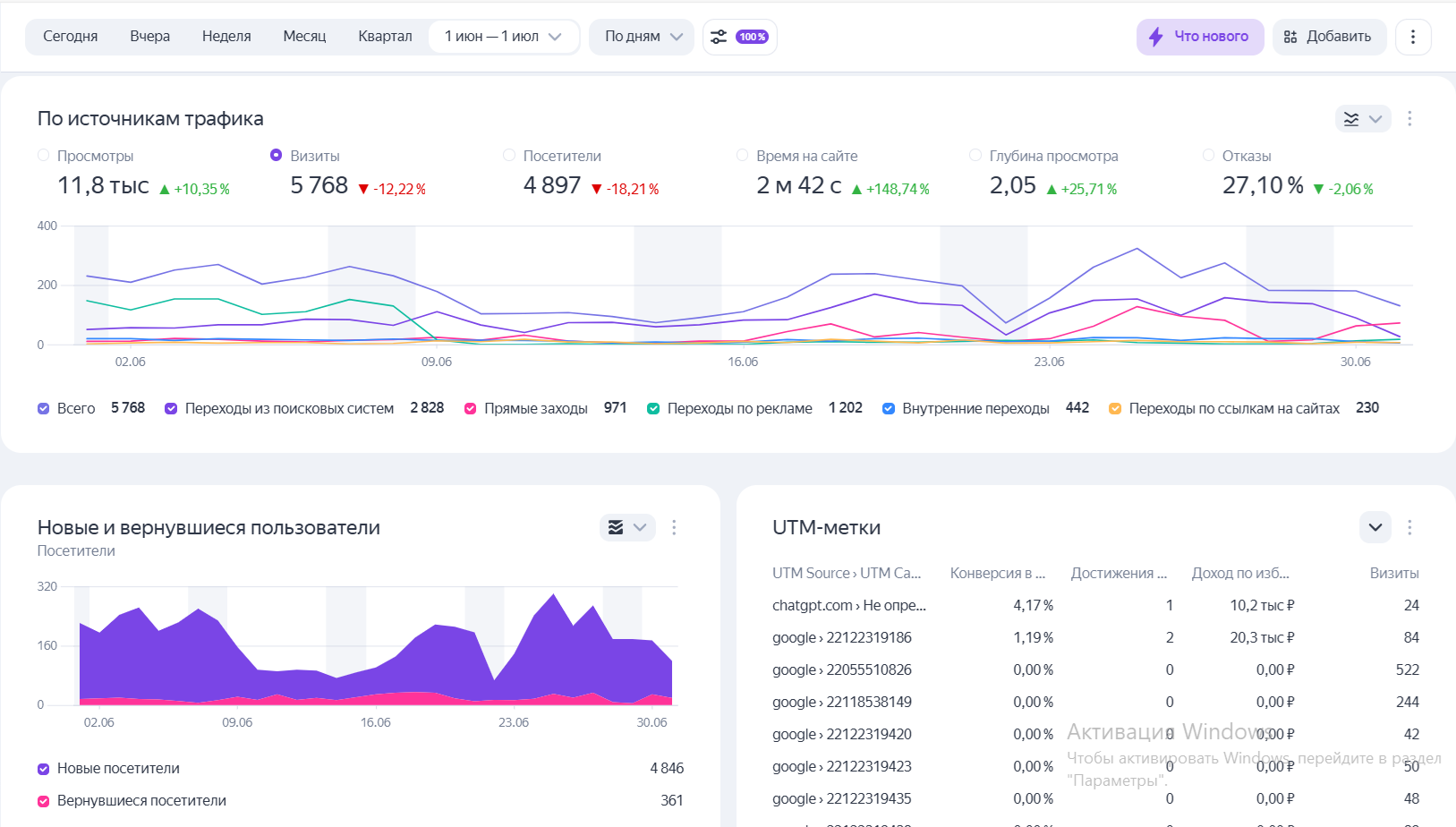Switch to the Неделя period tab
This screenshot has width=1456, height=827.
(x=226, y=37)
